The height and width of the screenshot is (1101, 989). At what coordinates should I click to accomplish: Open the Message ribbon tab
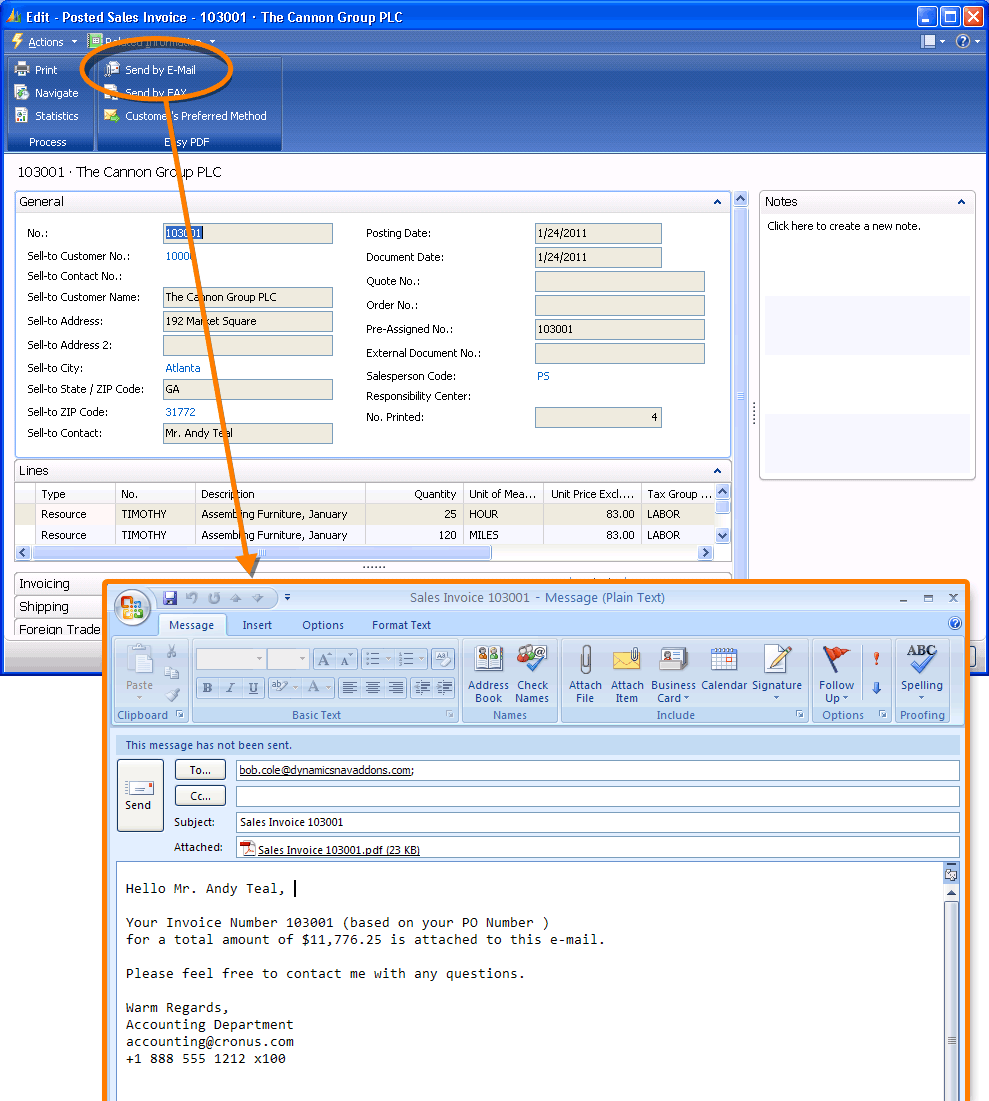(191, 626)
